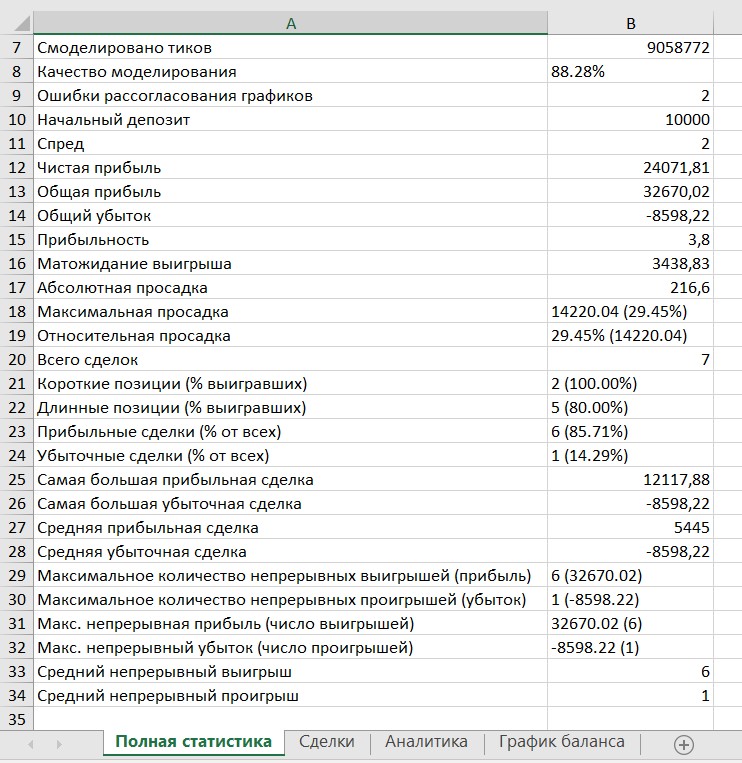Select the Полная статистика sheet tab
The image size is (742, 763).
[x=193, y=742]
